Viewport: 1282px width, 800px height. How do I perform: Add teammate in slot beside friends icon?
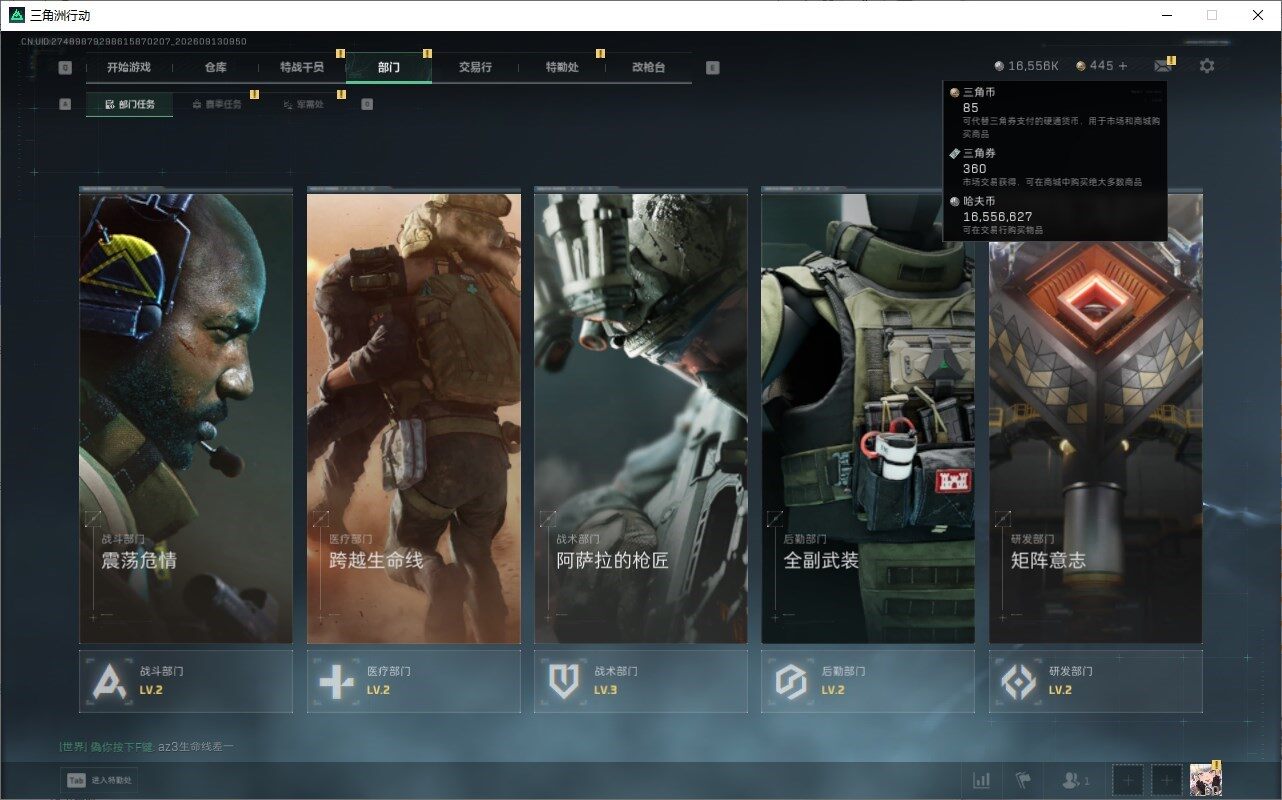[1128, 780]
